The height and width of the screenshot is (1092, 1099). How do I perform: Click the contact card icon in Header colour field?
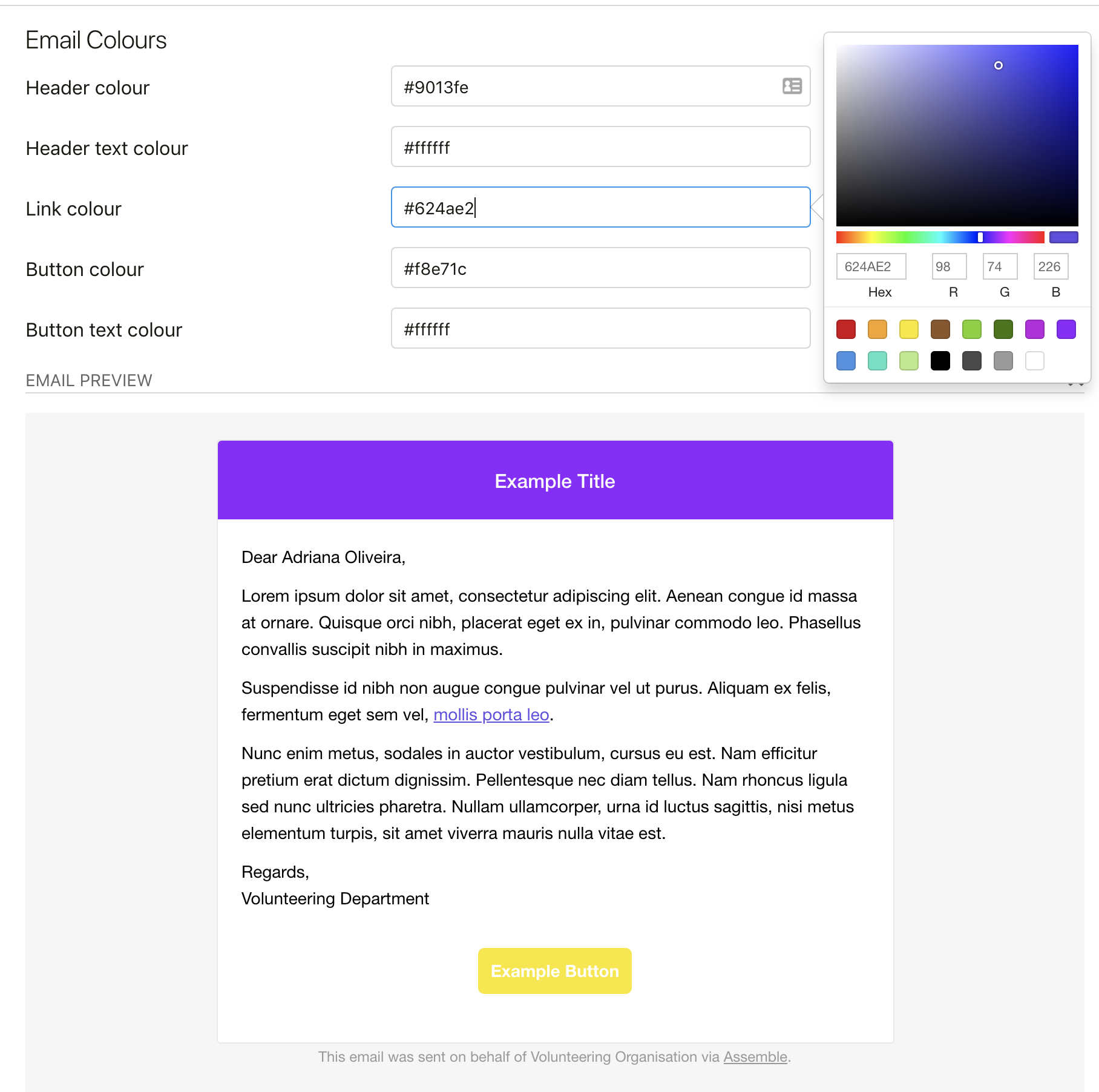click(792, 86)
